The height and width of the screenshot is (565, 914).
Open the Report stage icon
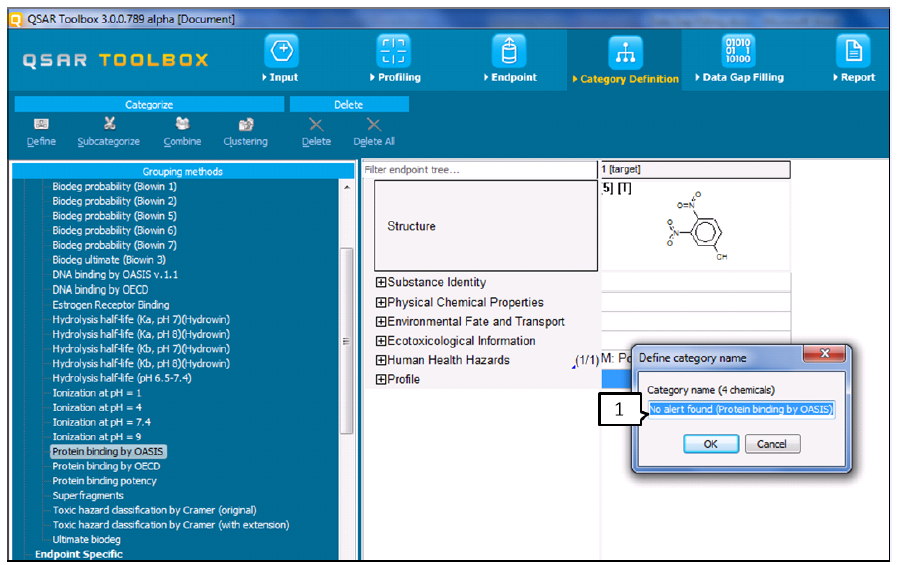[x=853, y=51]
